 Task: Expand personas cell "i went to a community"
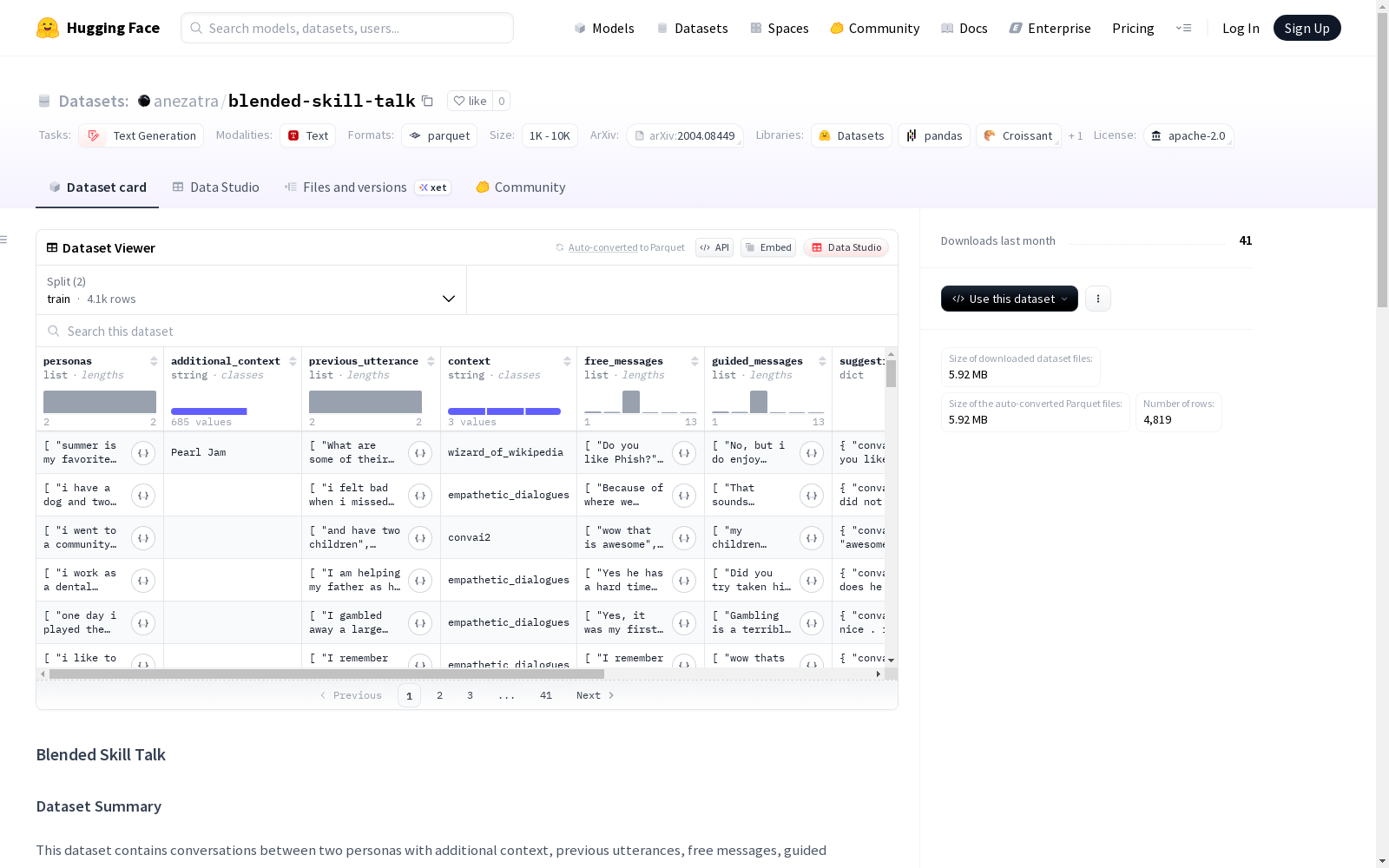click(x=143, y=538)
